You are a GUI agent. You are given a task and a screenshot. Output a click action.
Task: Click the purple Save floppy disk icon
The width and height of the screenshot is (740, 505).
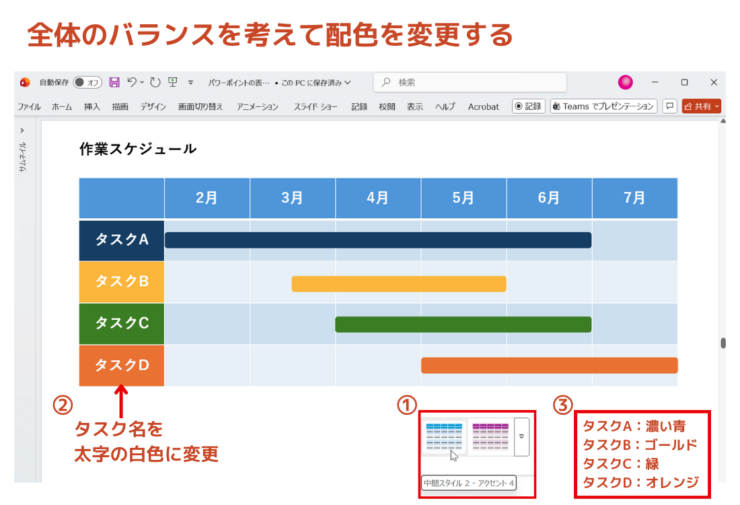point(114,82)
